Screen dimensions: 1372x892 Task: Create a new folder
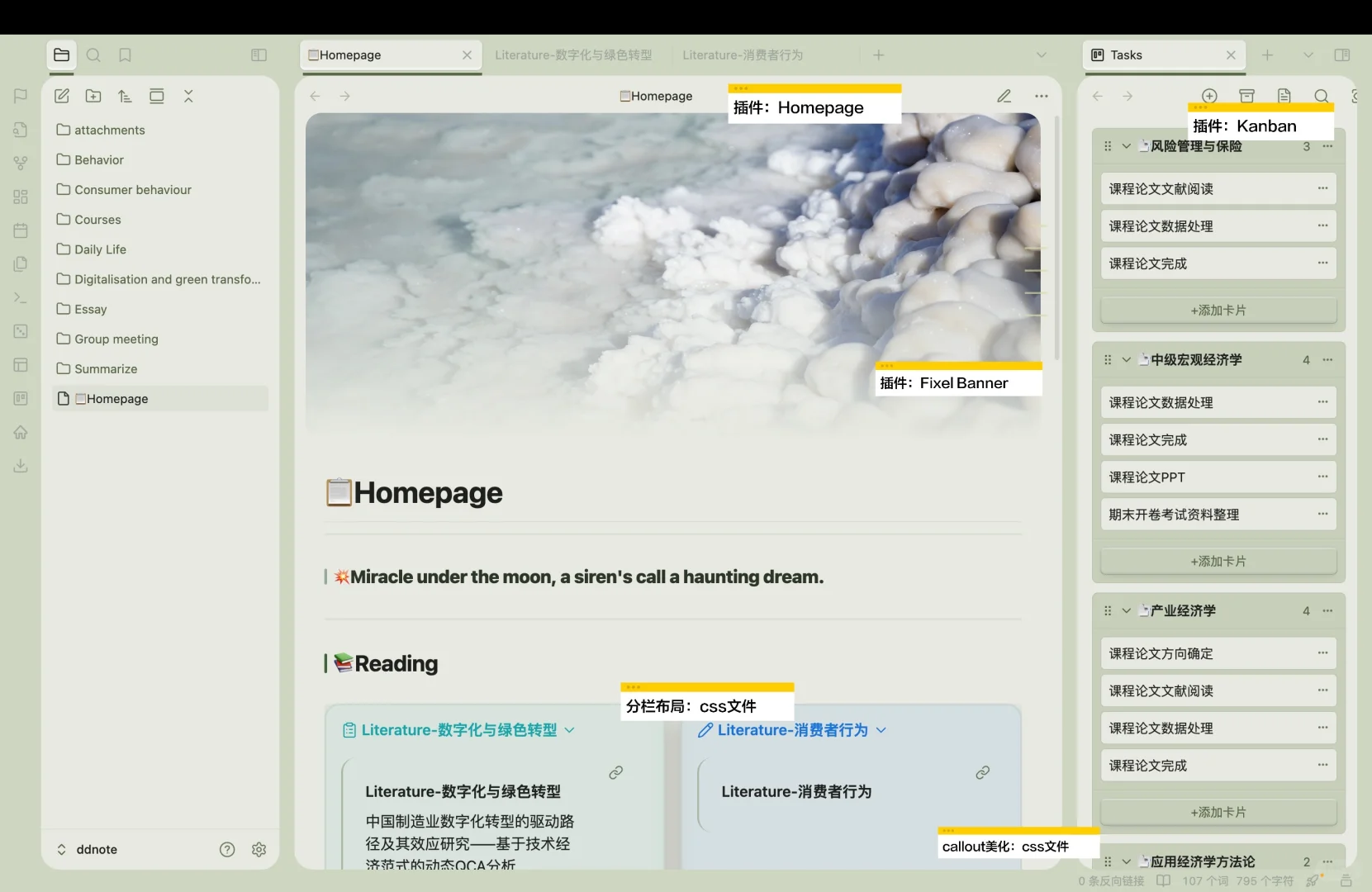(93, 96)
